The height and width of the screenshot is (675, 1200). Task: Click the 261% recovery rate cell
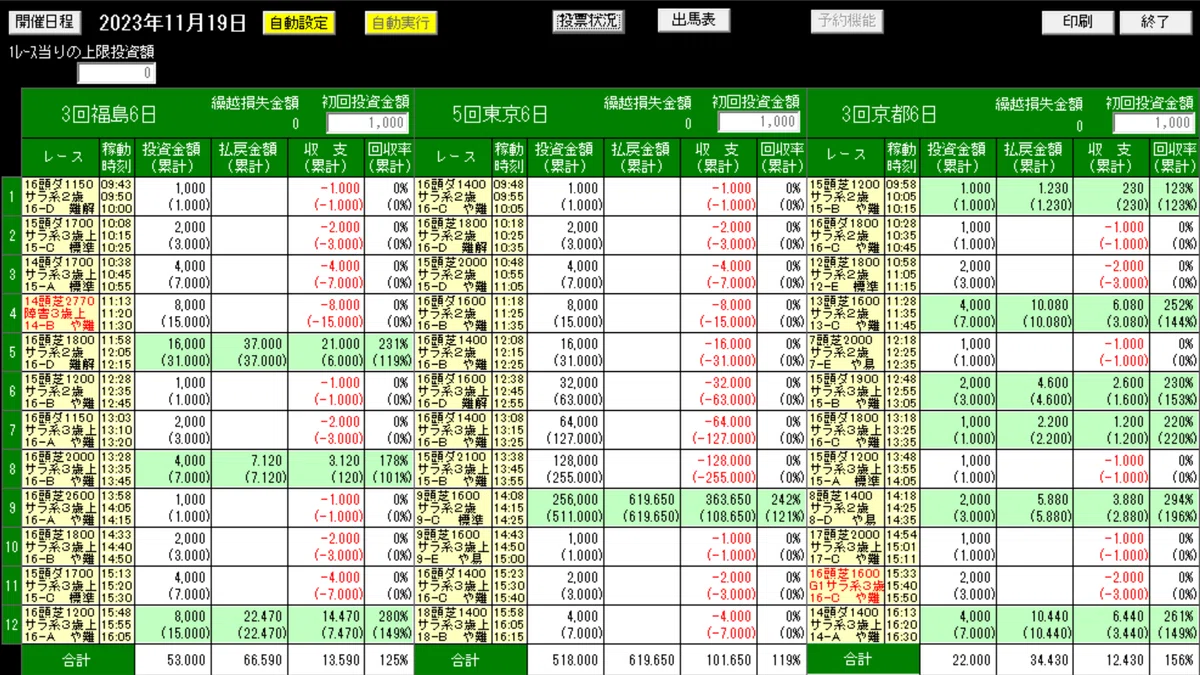tap(1174, 625)
